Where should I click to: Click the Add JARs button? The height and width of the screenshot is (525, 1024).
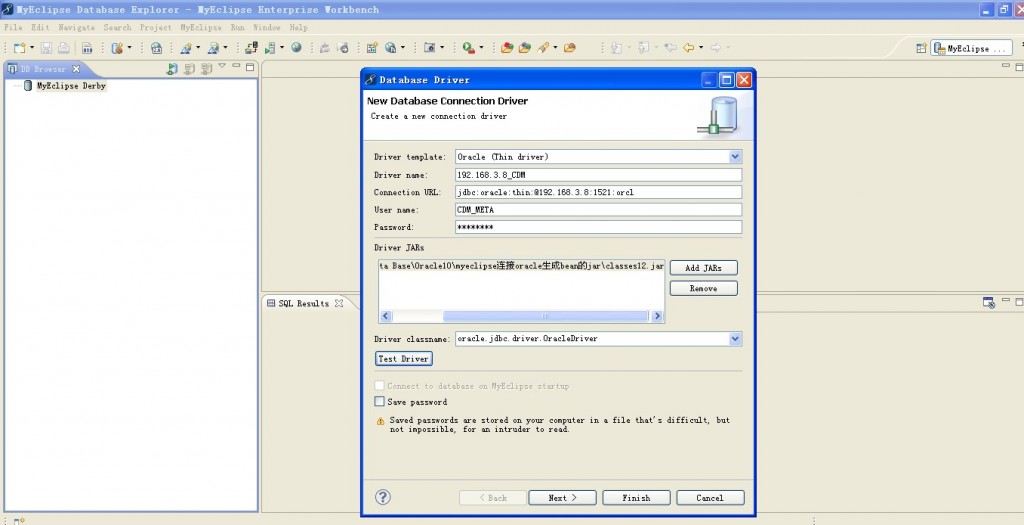(x=703, y=268)
